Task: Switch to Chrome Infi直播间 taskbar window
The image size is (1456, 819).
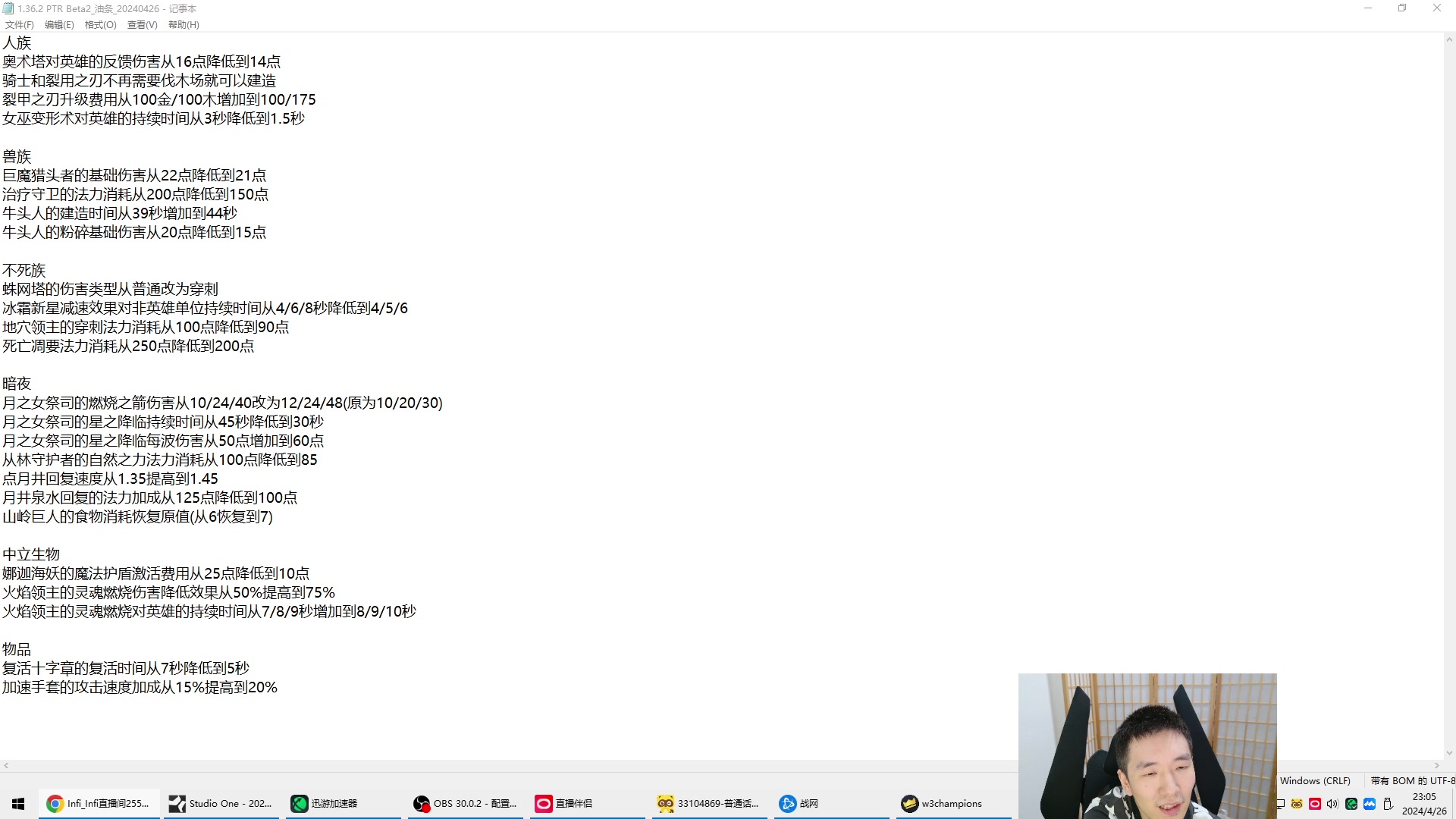Action: (99, 804)
